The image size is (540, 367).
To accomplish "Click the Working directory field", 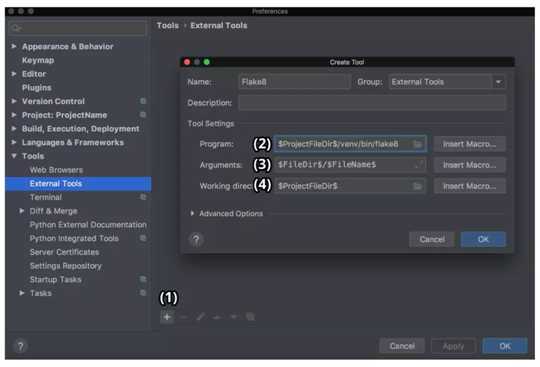I will click(x=350, y=186).
